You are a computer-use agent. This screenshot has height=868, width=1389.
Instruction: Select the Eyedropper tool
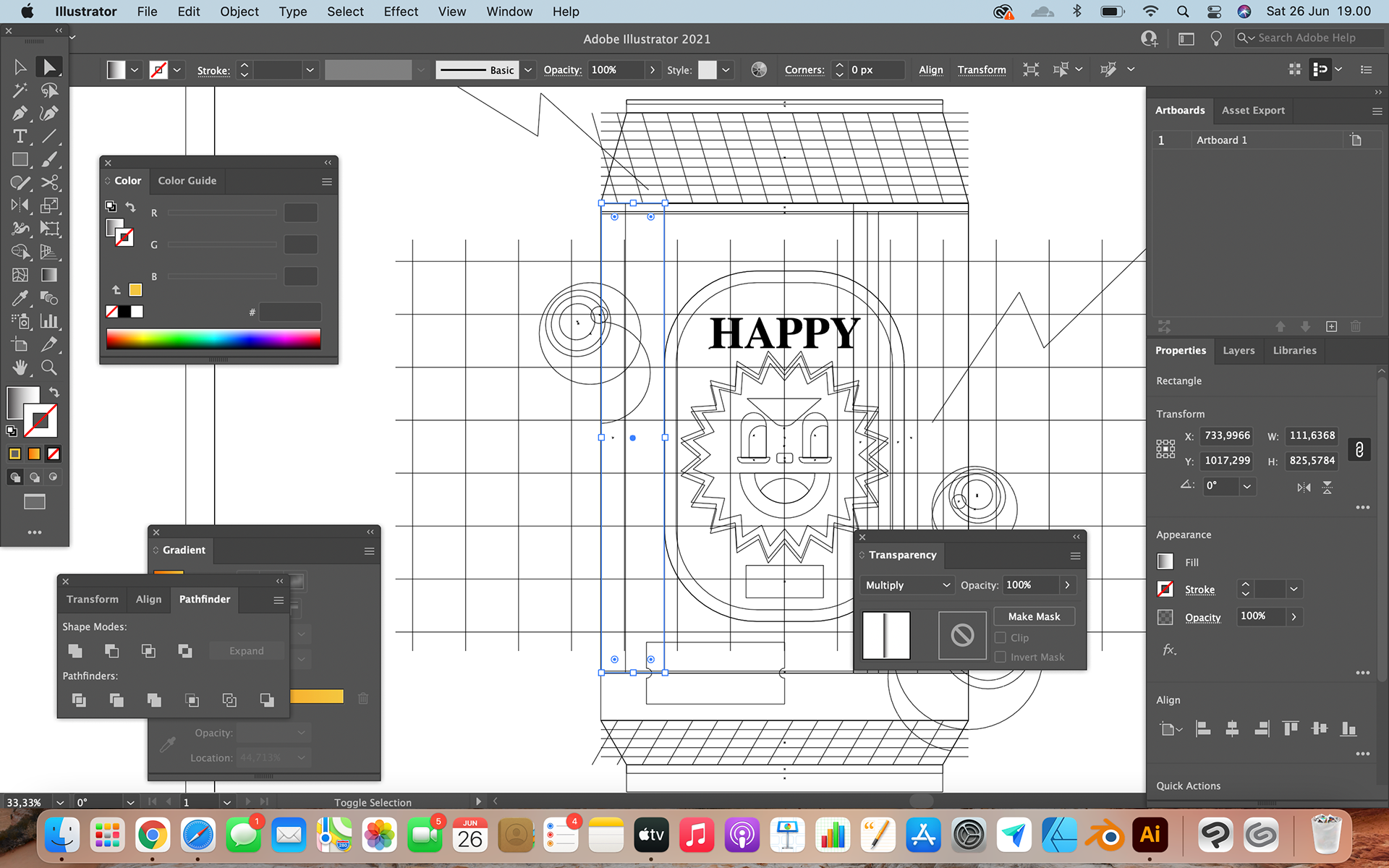tap(20, 299)
